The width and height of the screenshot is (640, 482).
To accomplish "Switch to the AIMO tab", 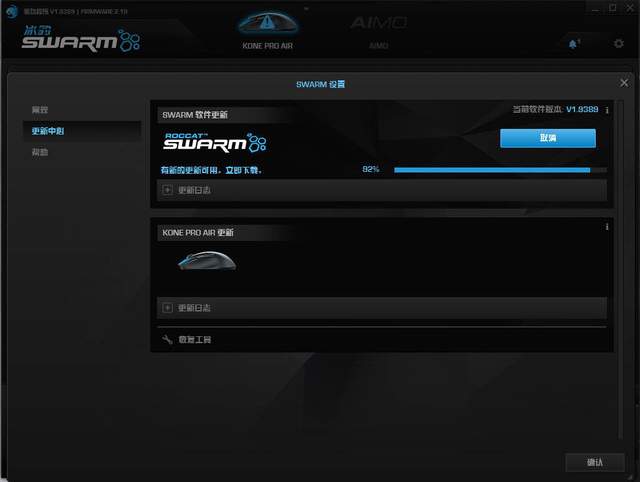I will pos(378,31).
